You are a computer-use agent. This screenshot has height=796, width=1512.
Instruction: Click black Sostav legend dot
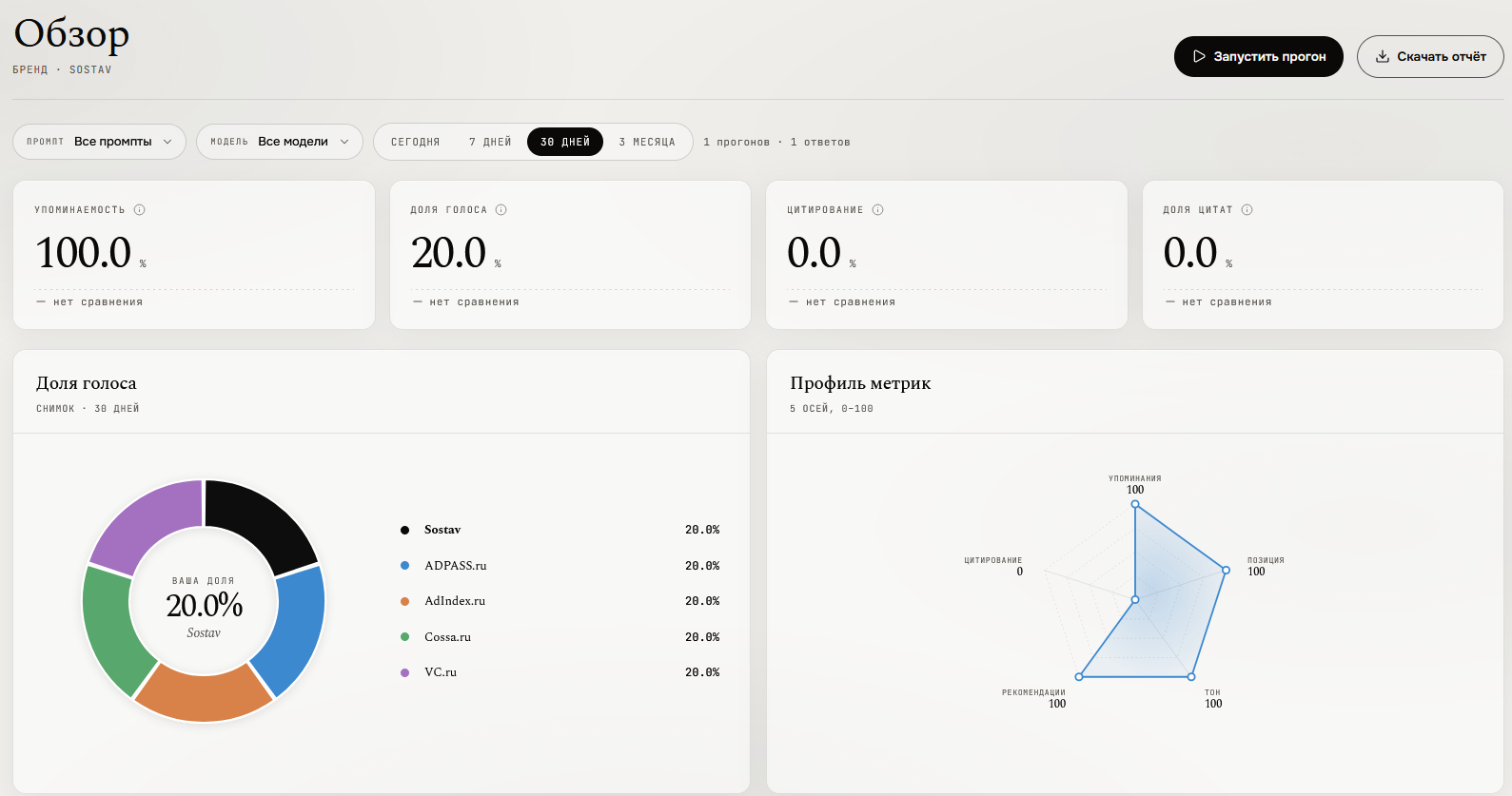pyautogui.click(x=404, y=530)
